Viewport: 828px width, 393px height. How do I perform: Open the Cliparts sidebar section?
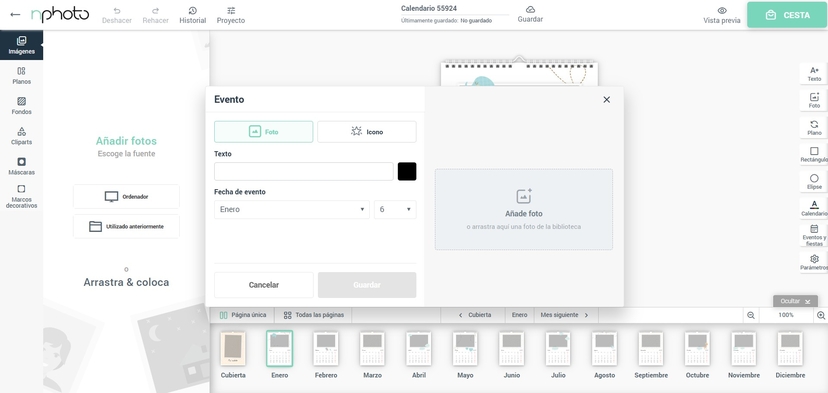(21, 135)
